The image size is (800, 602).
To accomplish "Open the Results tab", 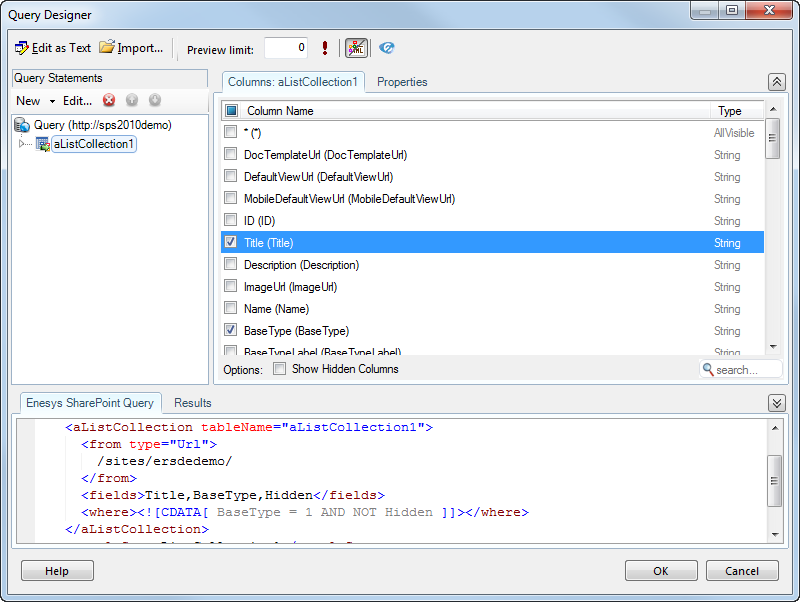I will coord(193,403).
